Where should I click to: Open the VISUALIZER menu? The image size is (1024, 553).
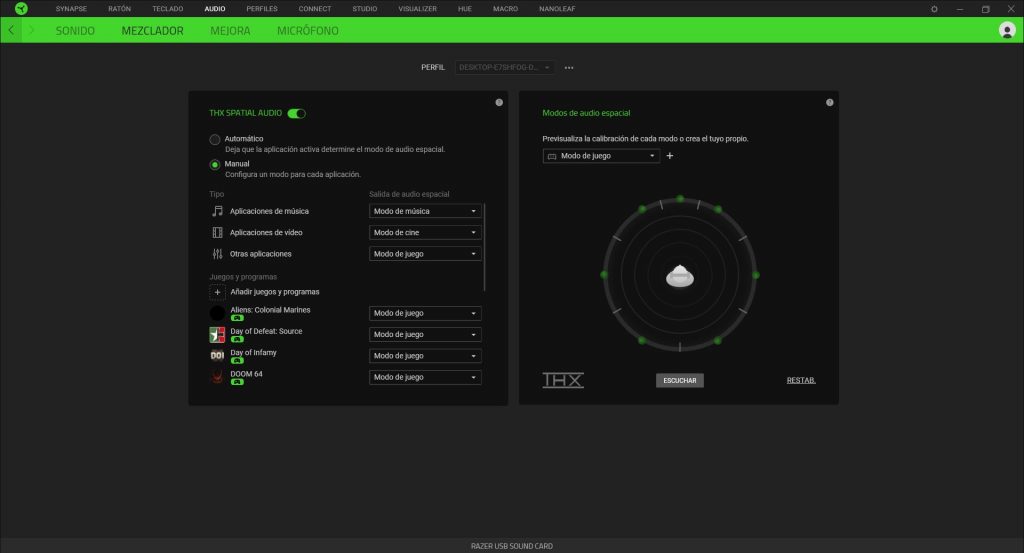tap(417, 9)
